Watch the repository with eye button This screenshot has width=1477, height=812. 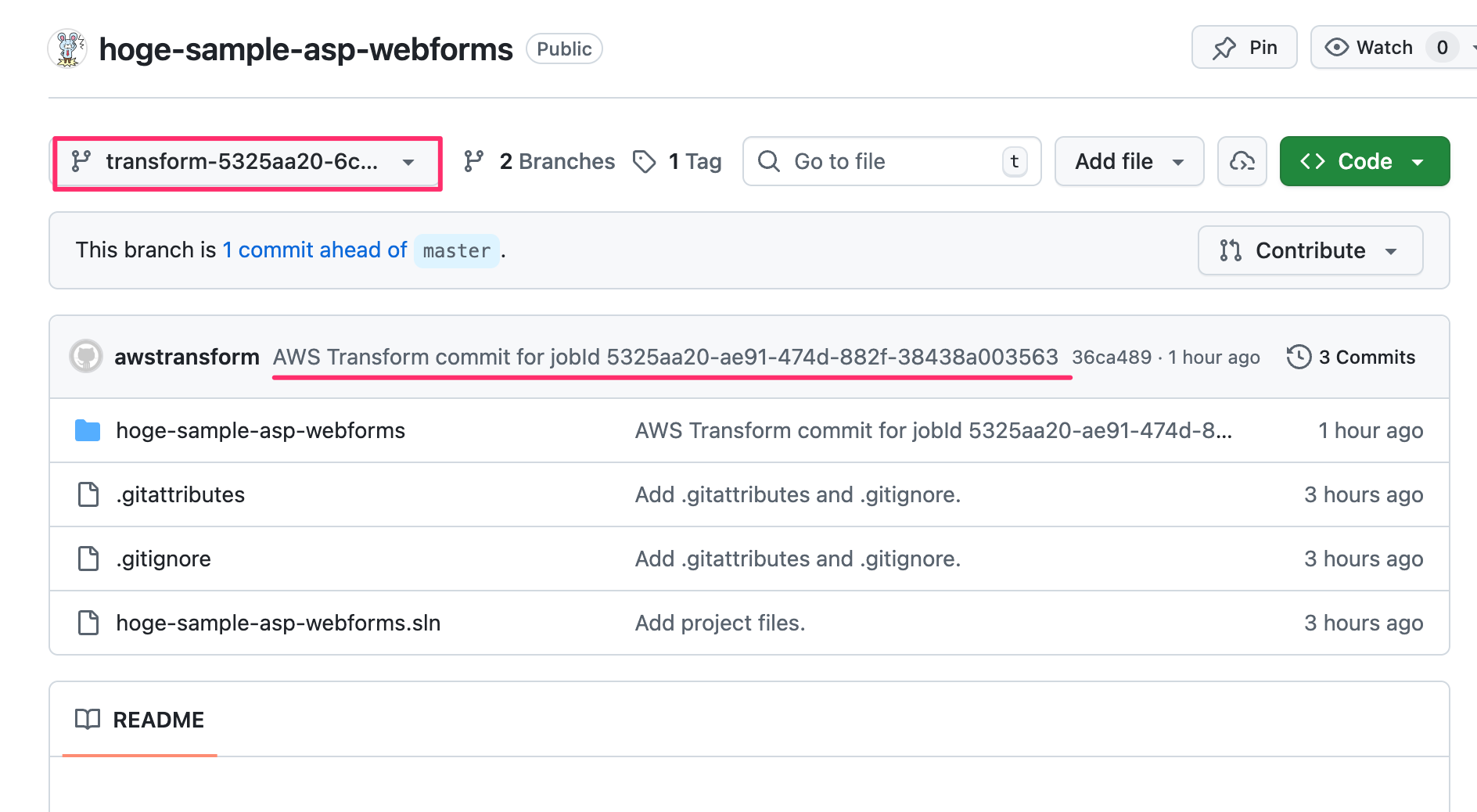point(1369,48)
